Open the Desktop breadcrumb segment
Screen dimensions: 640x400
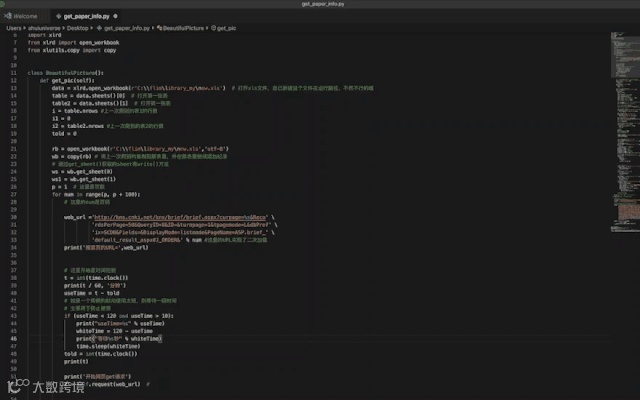coord(78,28)
